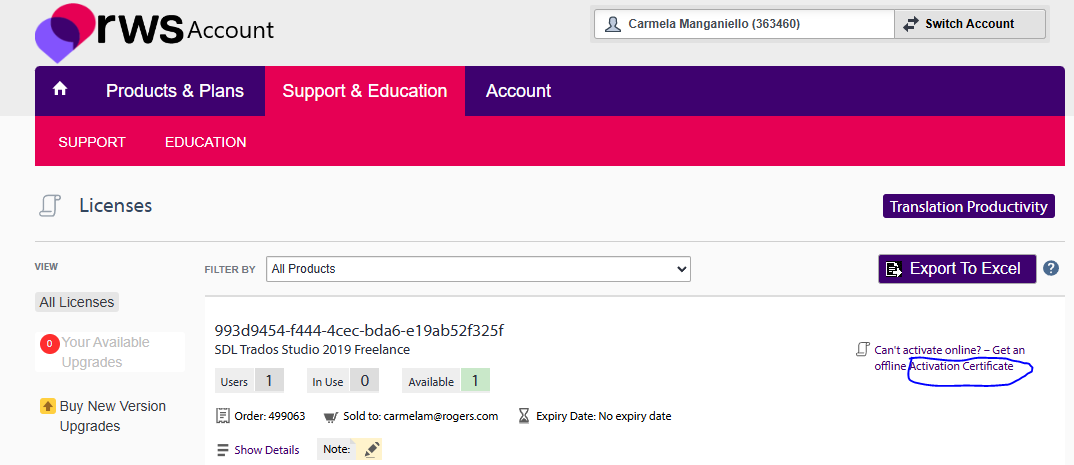Open the Products & Plans tab
The height and width of the screenshot is (465, 1074).
click(175, 91)
